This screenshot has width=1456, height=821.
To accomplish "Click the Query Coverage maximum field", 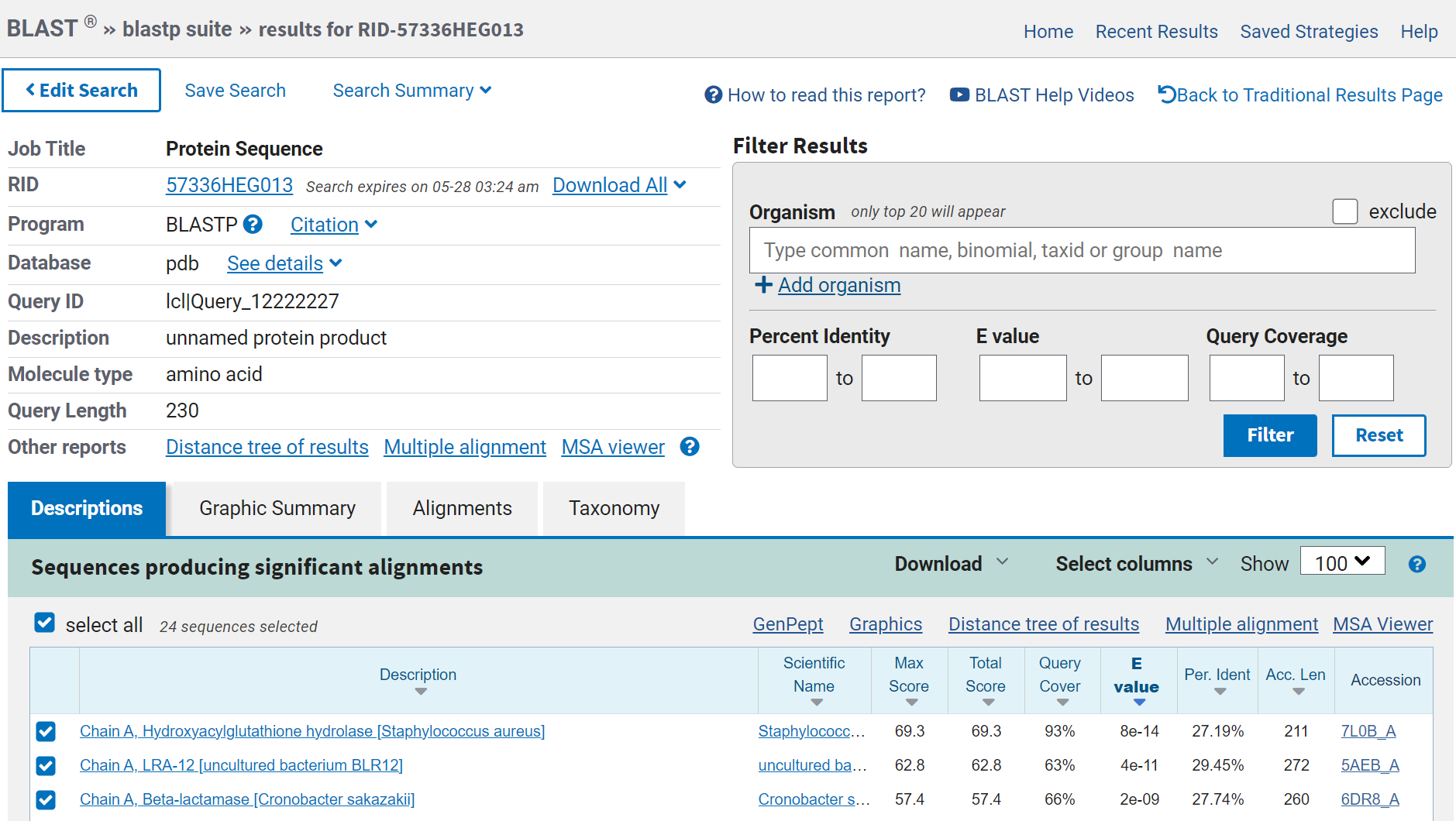I will coord(1356,378).
